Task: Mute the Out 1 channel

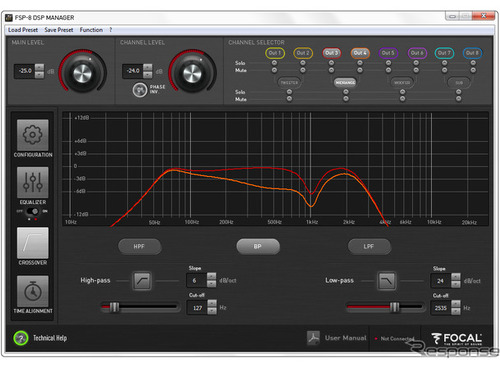Action: [x=274, y=70]
